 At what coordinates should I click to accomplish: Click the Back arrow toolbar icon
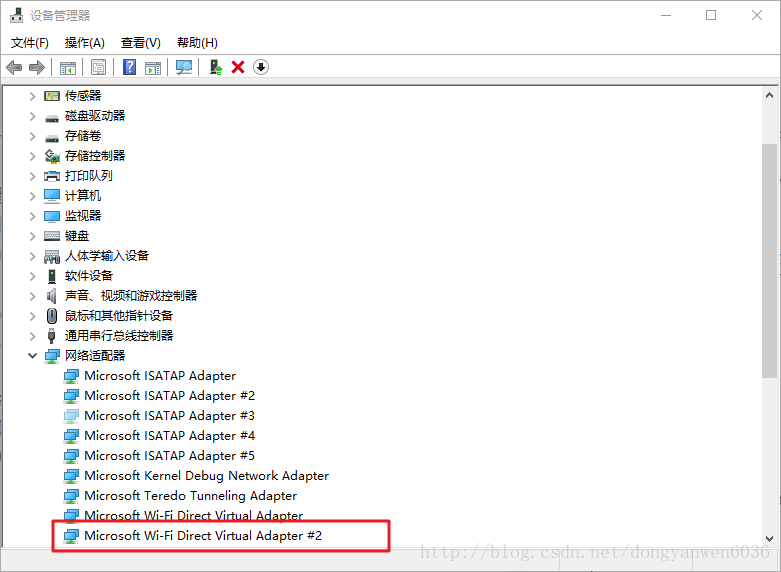click(14, 67)
